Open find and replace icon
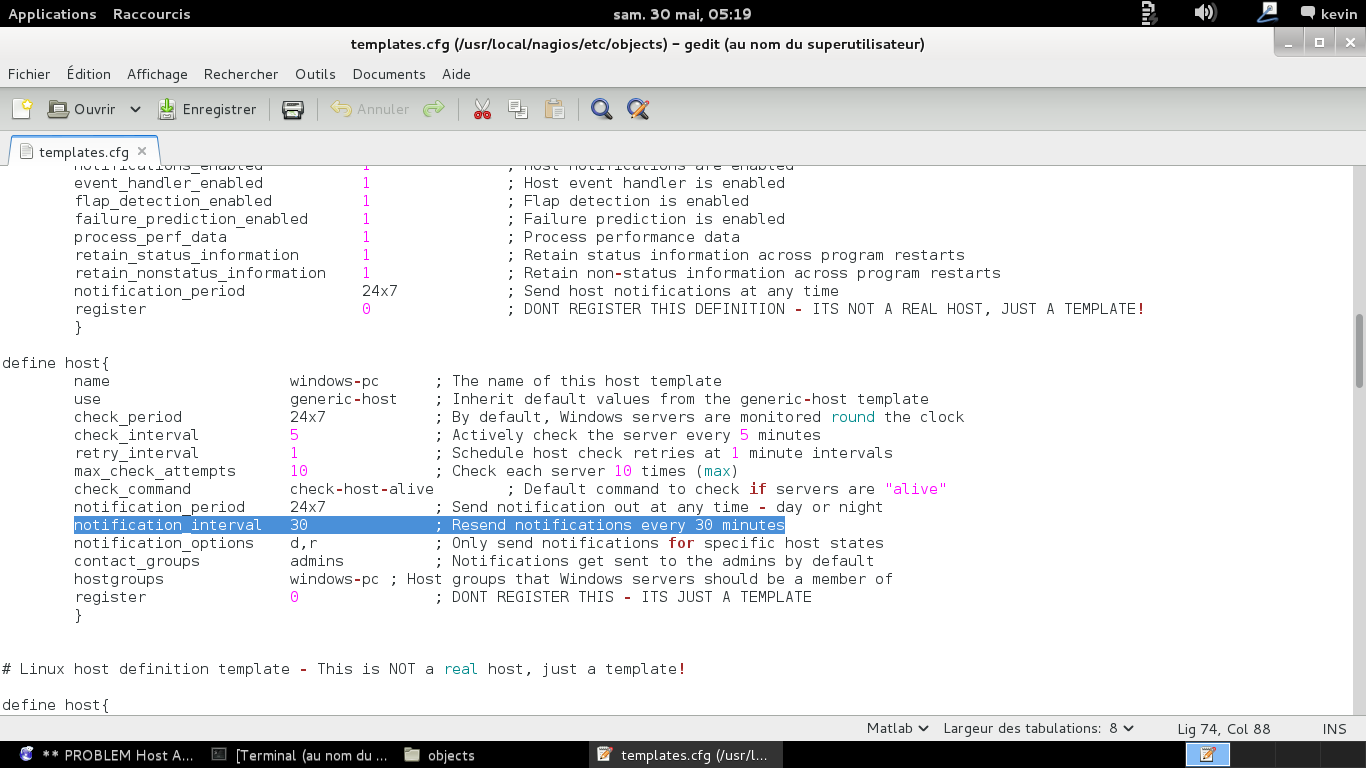Image resolution: width=1366 pixels, height=768 pixels. pos(638,109)
